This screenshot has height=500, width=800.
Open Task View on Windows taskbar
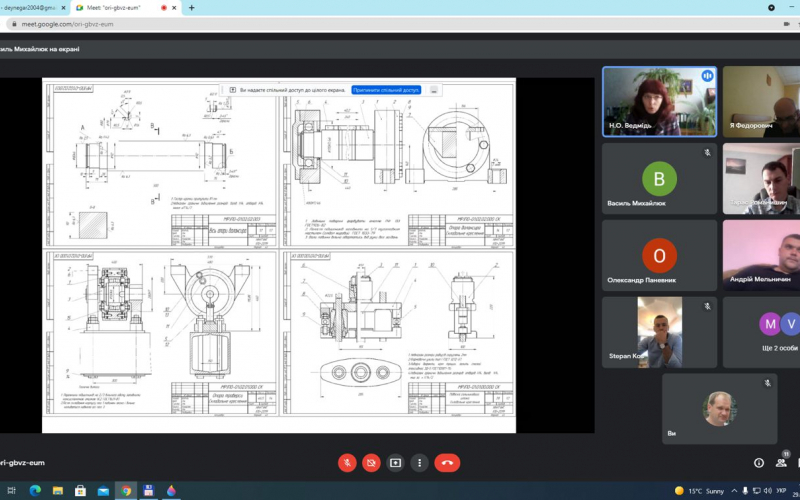(11, 491)
